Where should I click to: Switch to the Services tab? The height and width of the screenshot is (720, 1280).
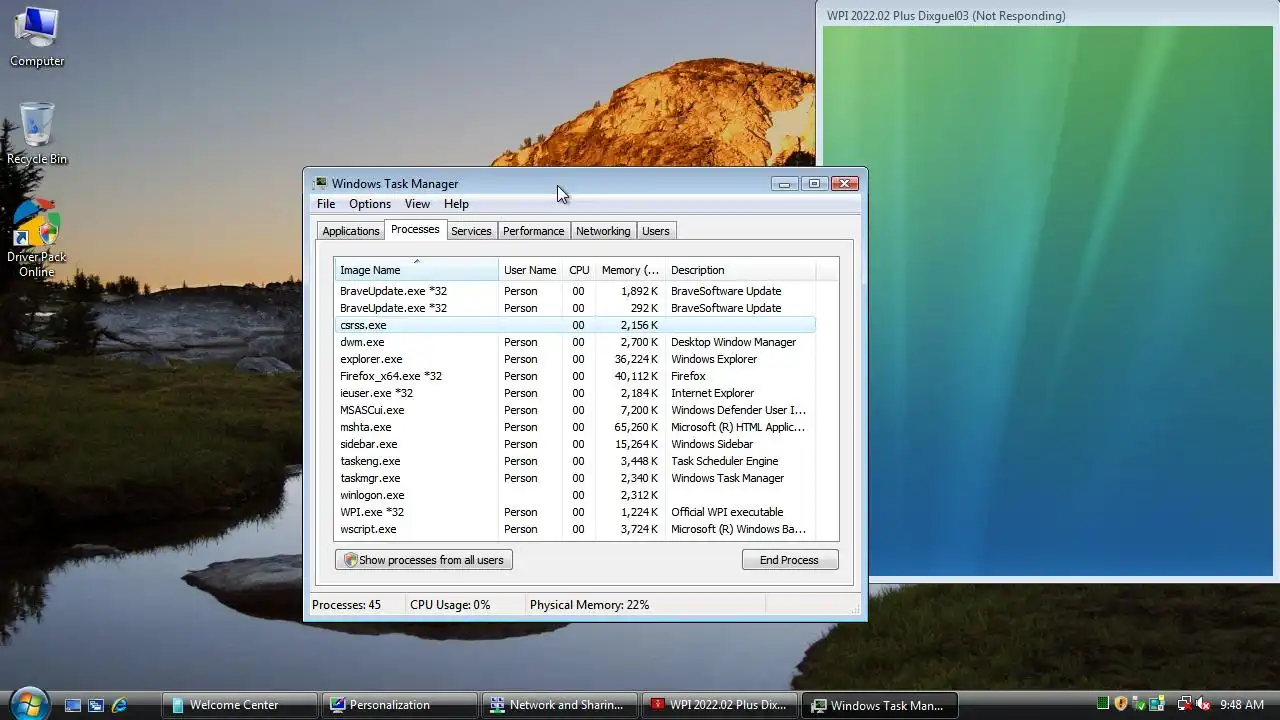click(471, 231)
